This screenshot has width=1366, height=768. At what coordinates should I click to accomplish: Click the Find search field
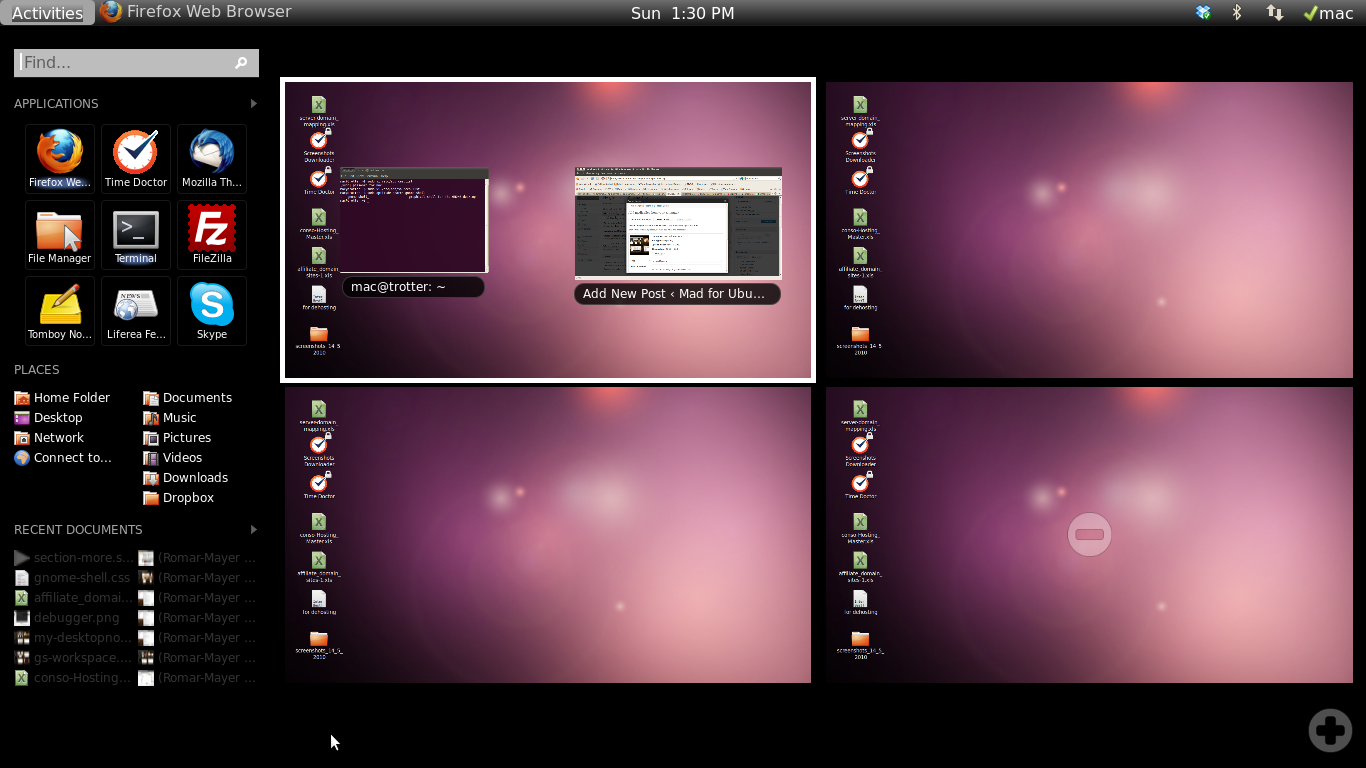125,62
